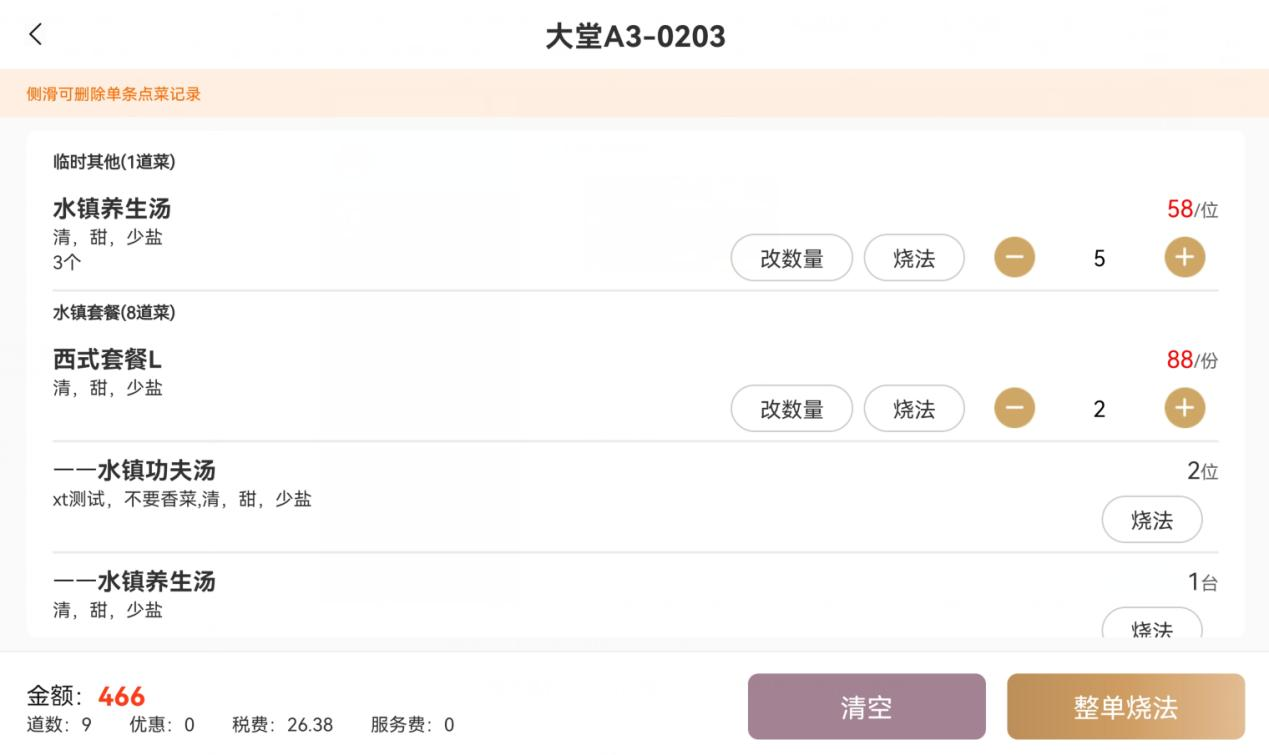1269x755 pixels.
Task: Go back using the top-left arrow
Action: coord(36,35)
